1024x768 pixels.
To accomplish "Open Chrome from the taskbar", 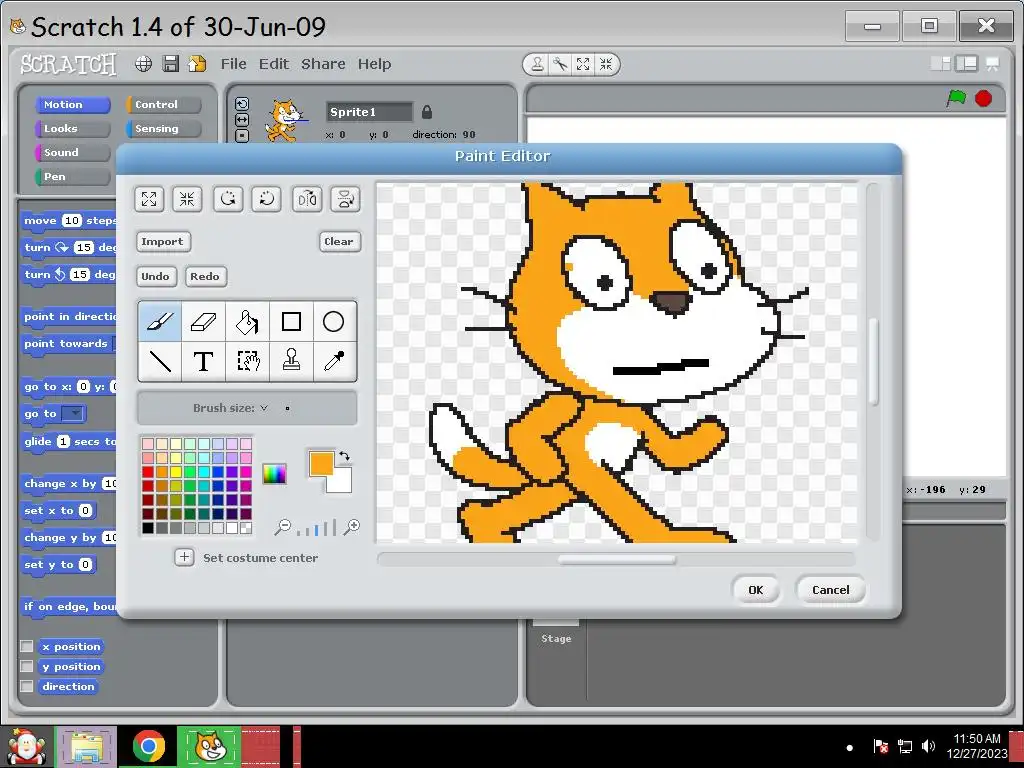I will [x=149, y=746].
